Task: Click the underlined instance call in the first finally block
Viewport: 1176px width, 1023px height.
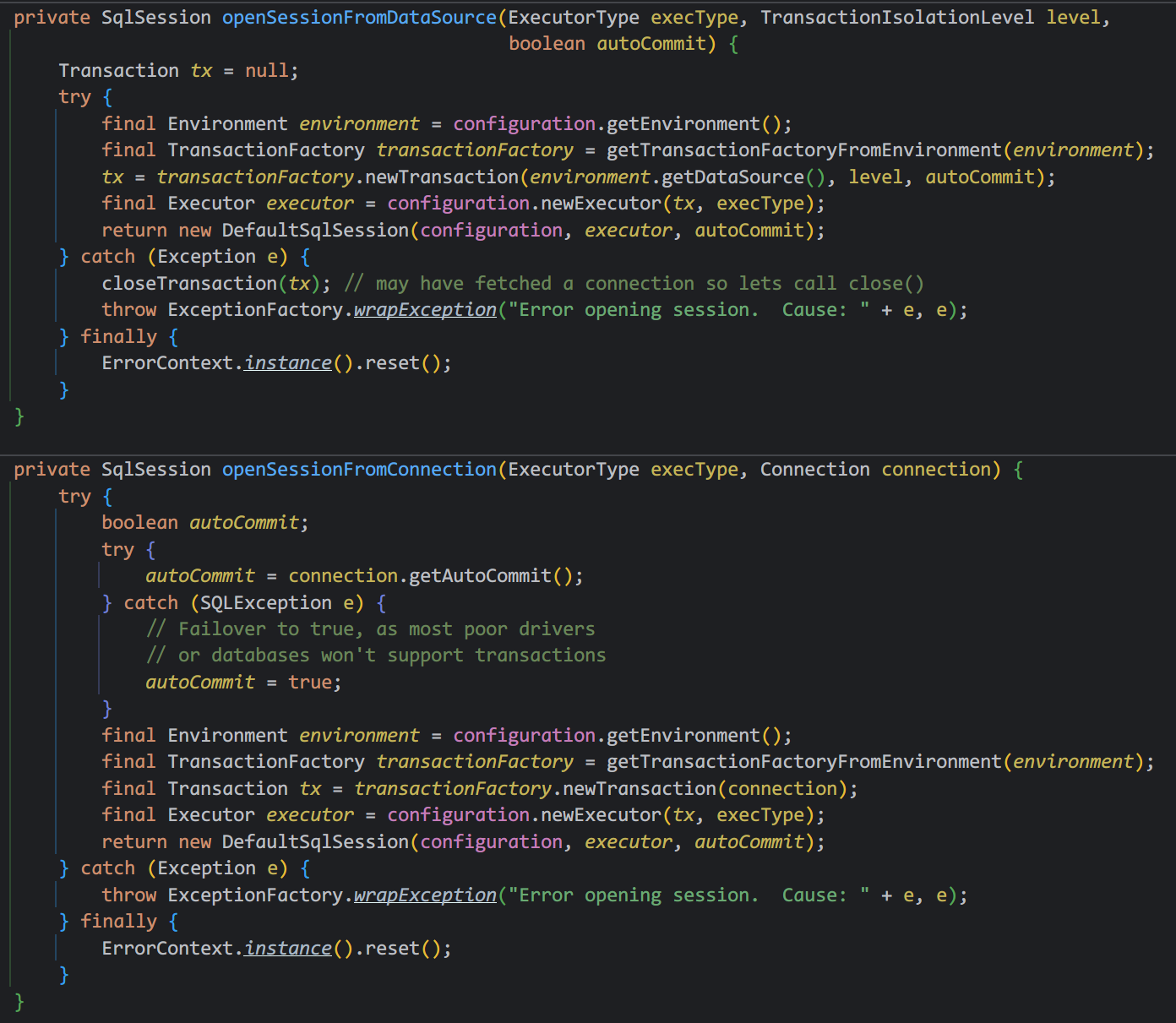Action: 288,363
